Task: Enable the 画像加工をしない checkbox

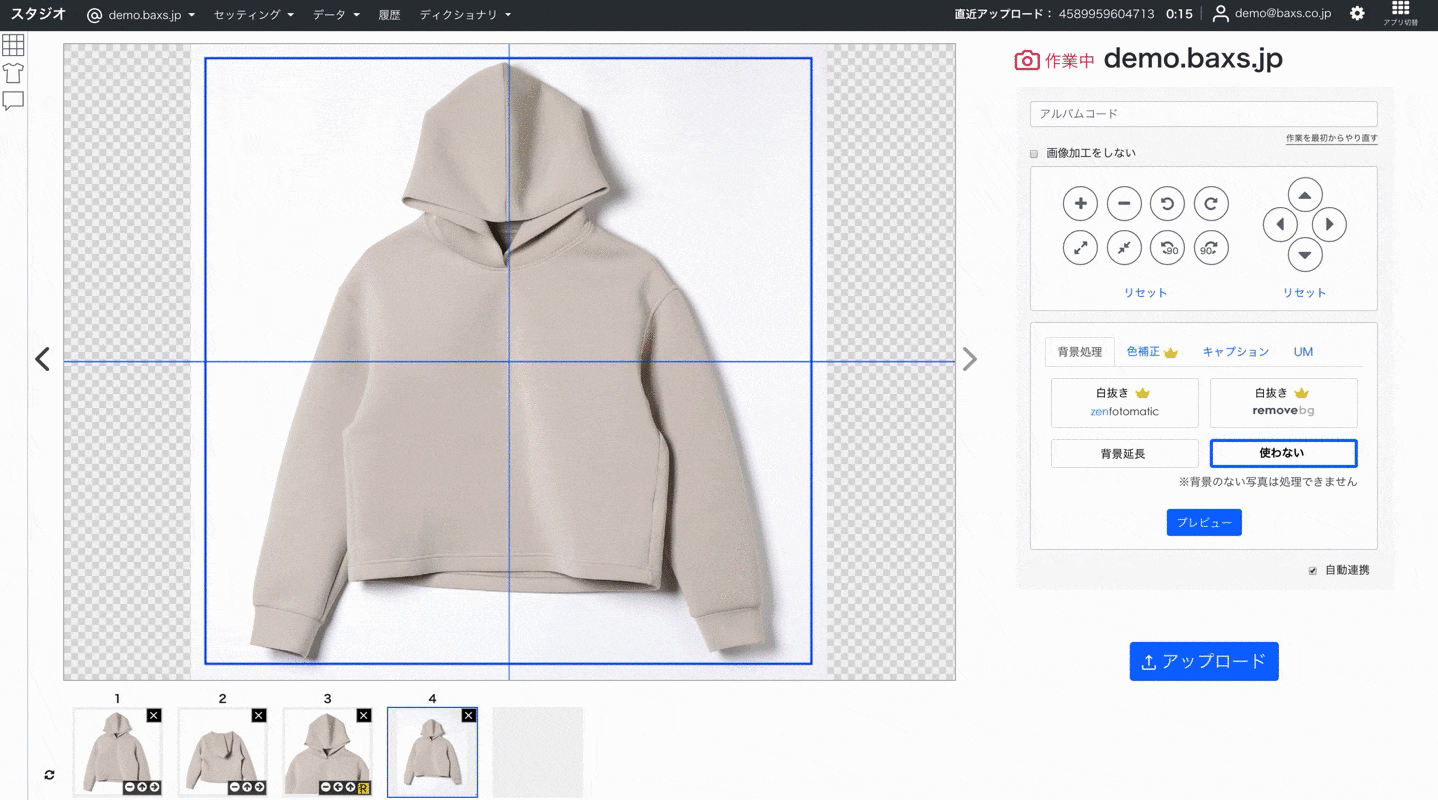Action: coord(1034,154)
